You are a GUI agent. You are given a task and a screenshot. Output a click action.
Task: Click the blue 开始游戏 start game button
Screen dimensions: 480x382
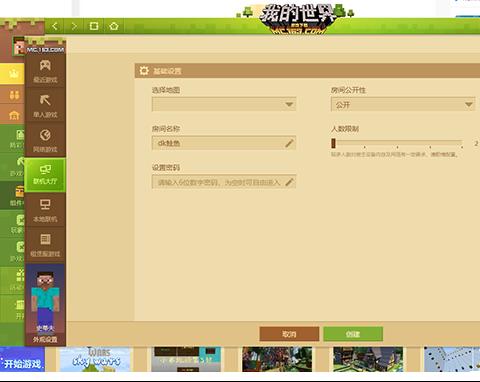(x=22, y=360)
